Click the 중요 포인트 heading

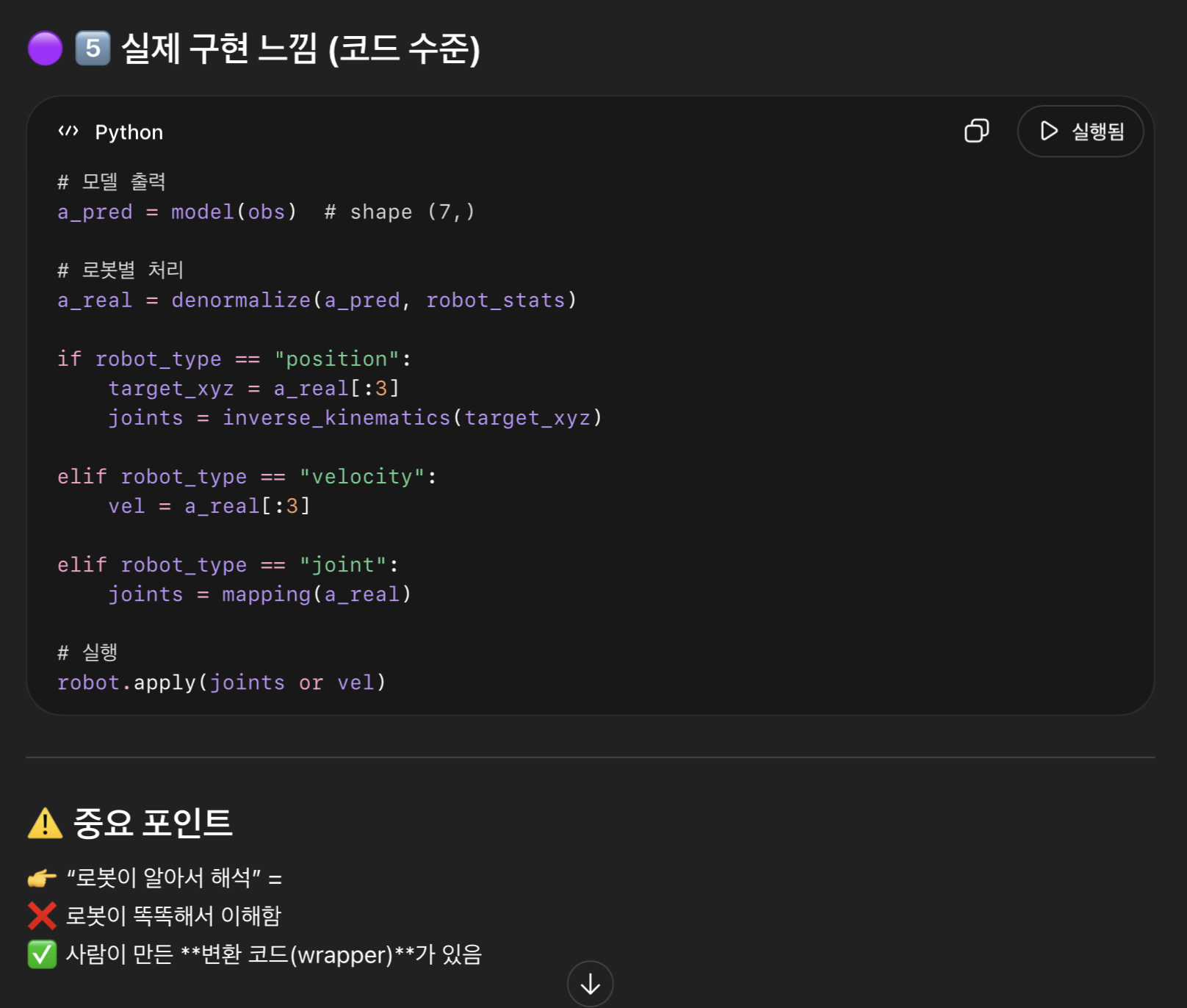point(153,823)
